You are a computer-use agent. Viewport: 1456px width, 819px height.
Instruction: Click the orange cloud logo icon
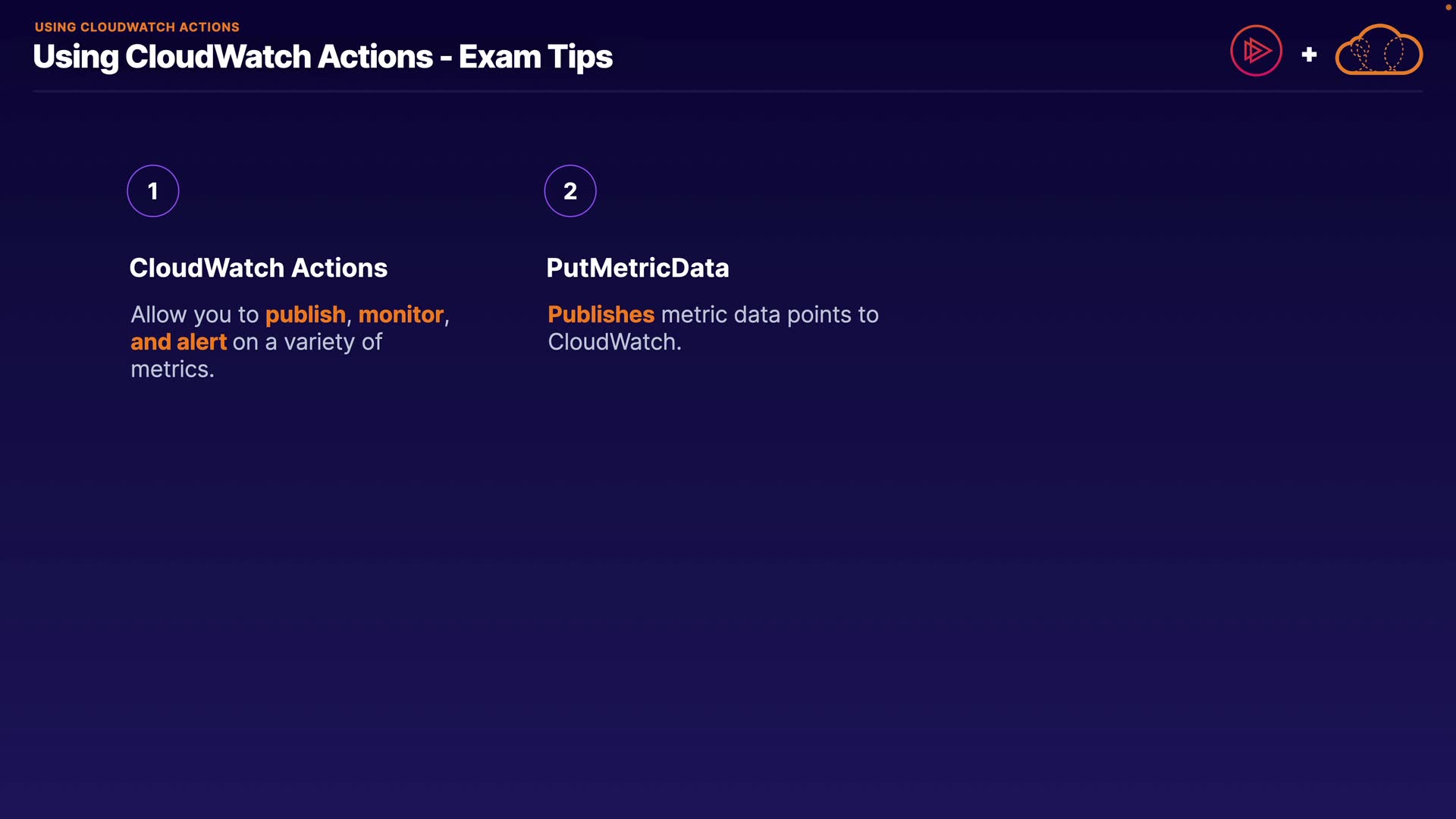[x=1379, y=51]
